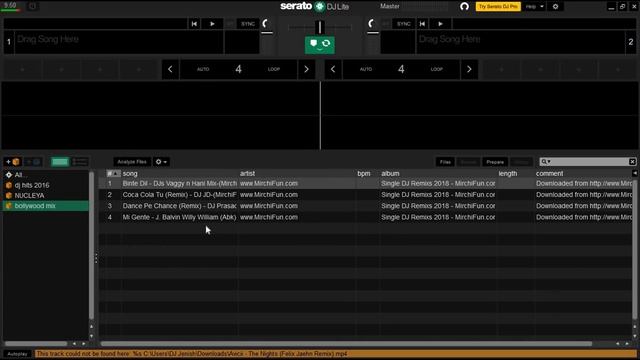Click Autoplay toggle at bottom left
This screenshot has width=640, height=360.
17,354
